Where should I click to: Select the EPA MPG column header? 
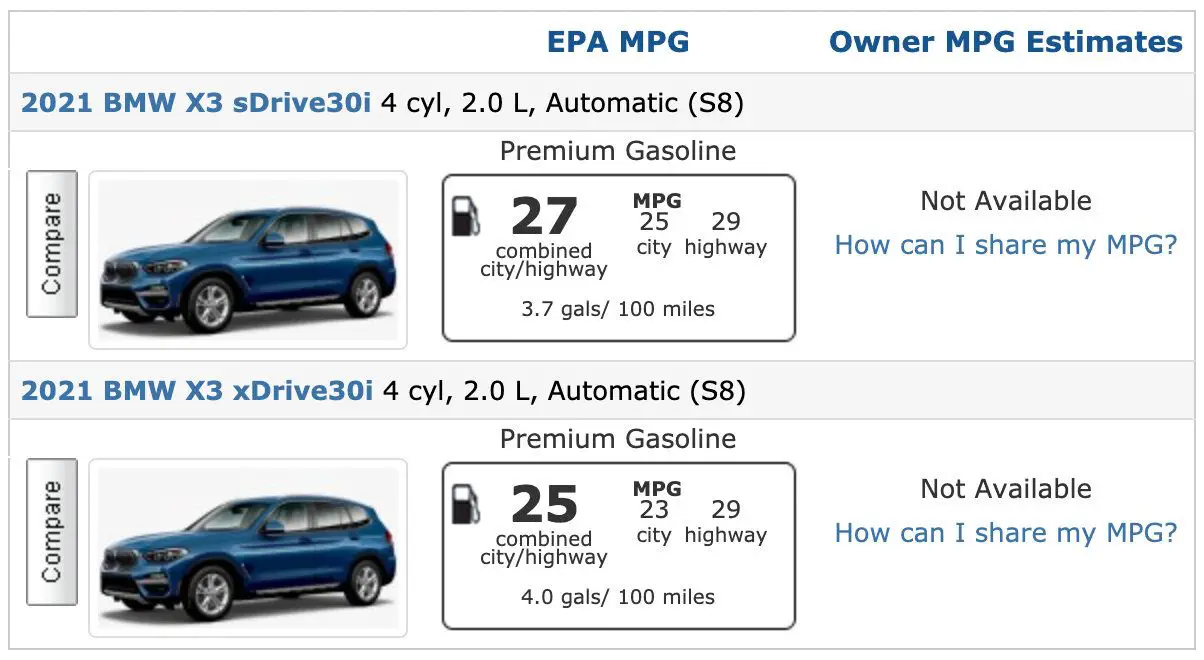tap(618, 42)
